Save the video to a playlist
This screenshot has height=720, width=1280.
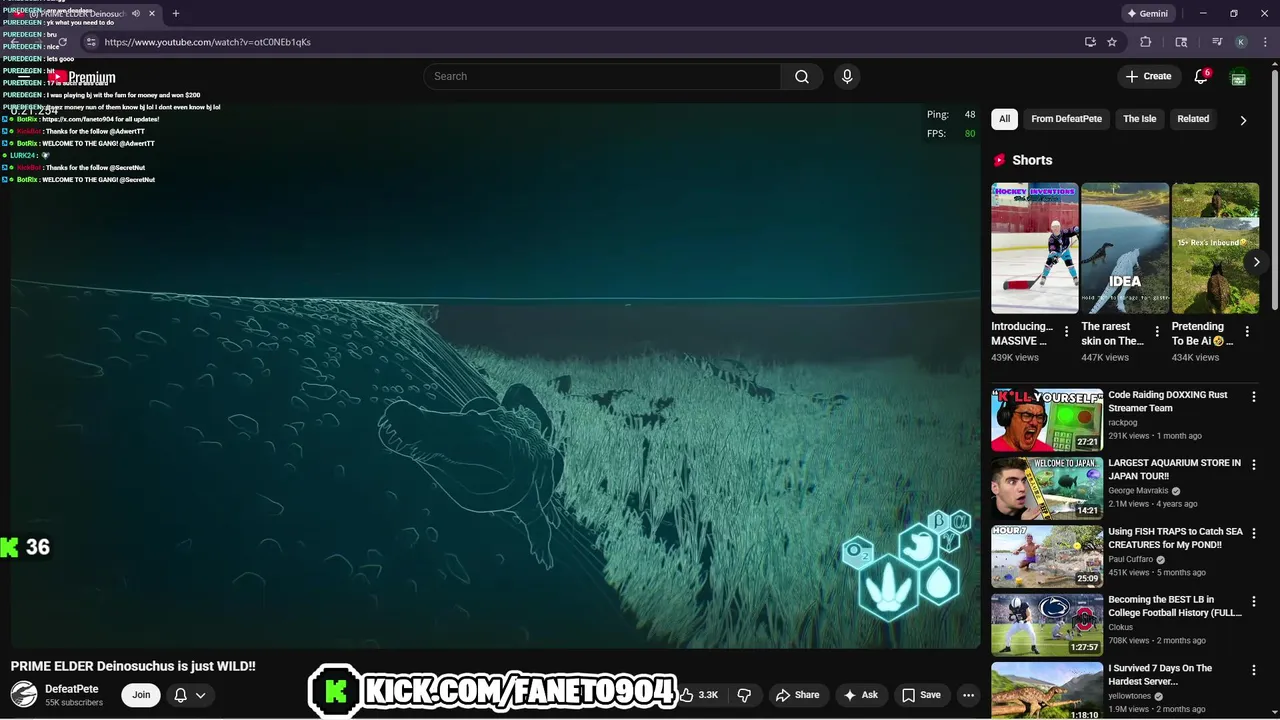[x=921, y=695]
